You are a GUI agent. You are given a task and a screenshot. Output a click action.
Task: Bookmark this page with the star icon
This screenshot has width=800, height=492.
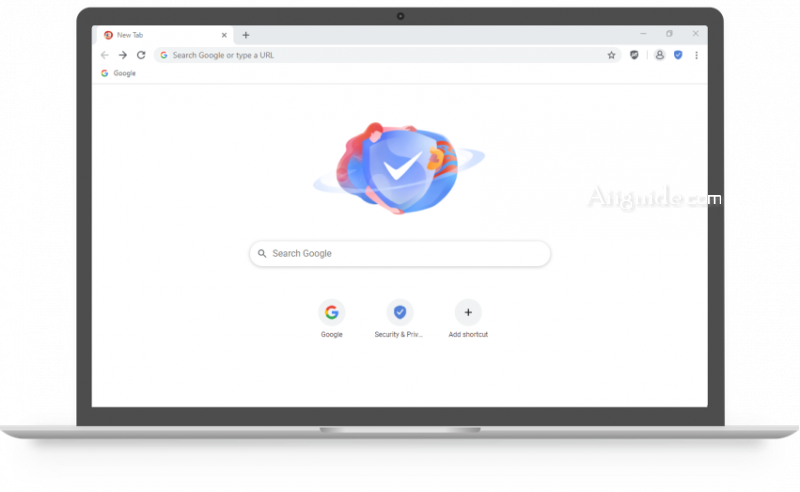click(611, 55)
